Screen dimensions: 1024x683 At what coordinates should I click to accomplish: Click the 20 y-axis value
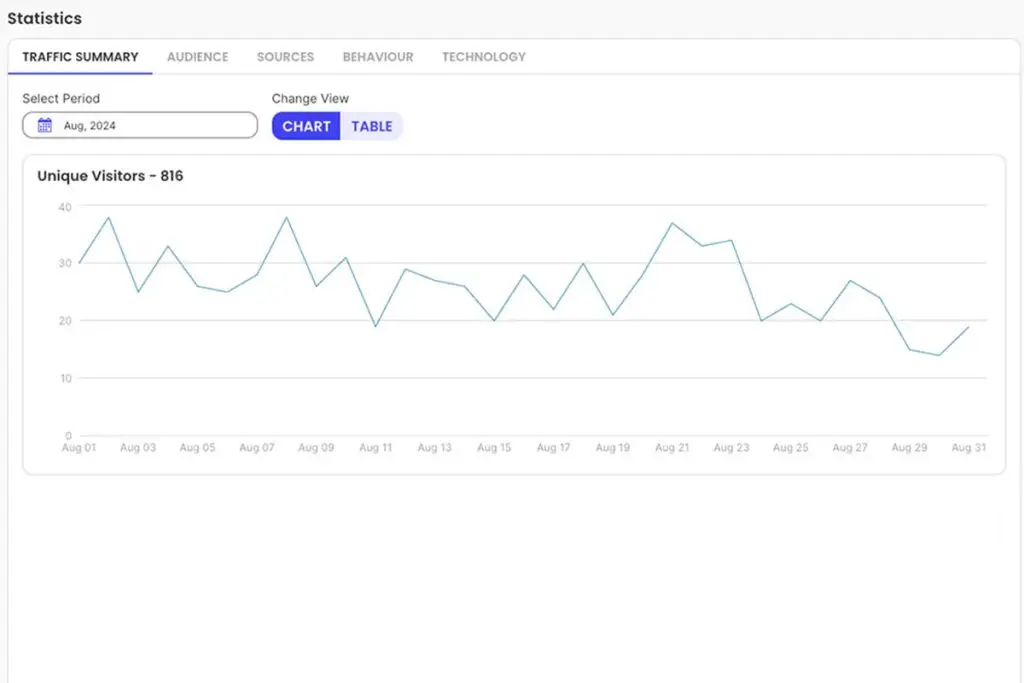point(65,321)
